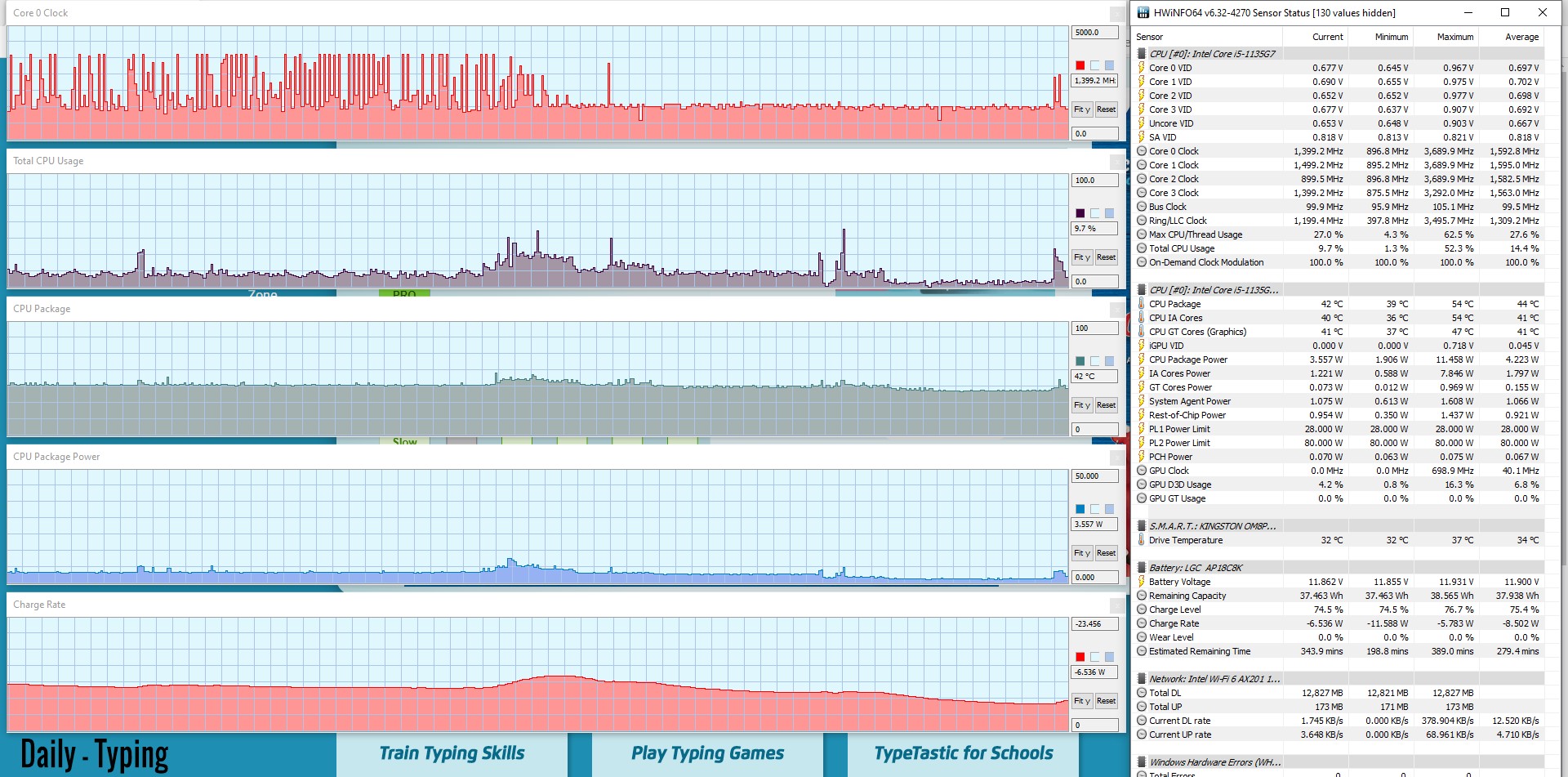Click the Maximum column header
The image size is (1568, 777).
point(1454,37)
